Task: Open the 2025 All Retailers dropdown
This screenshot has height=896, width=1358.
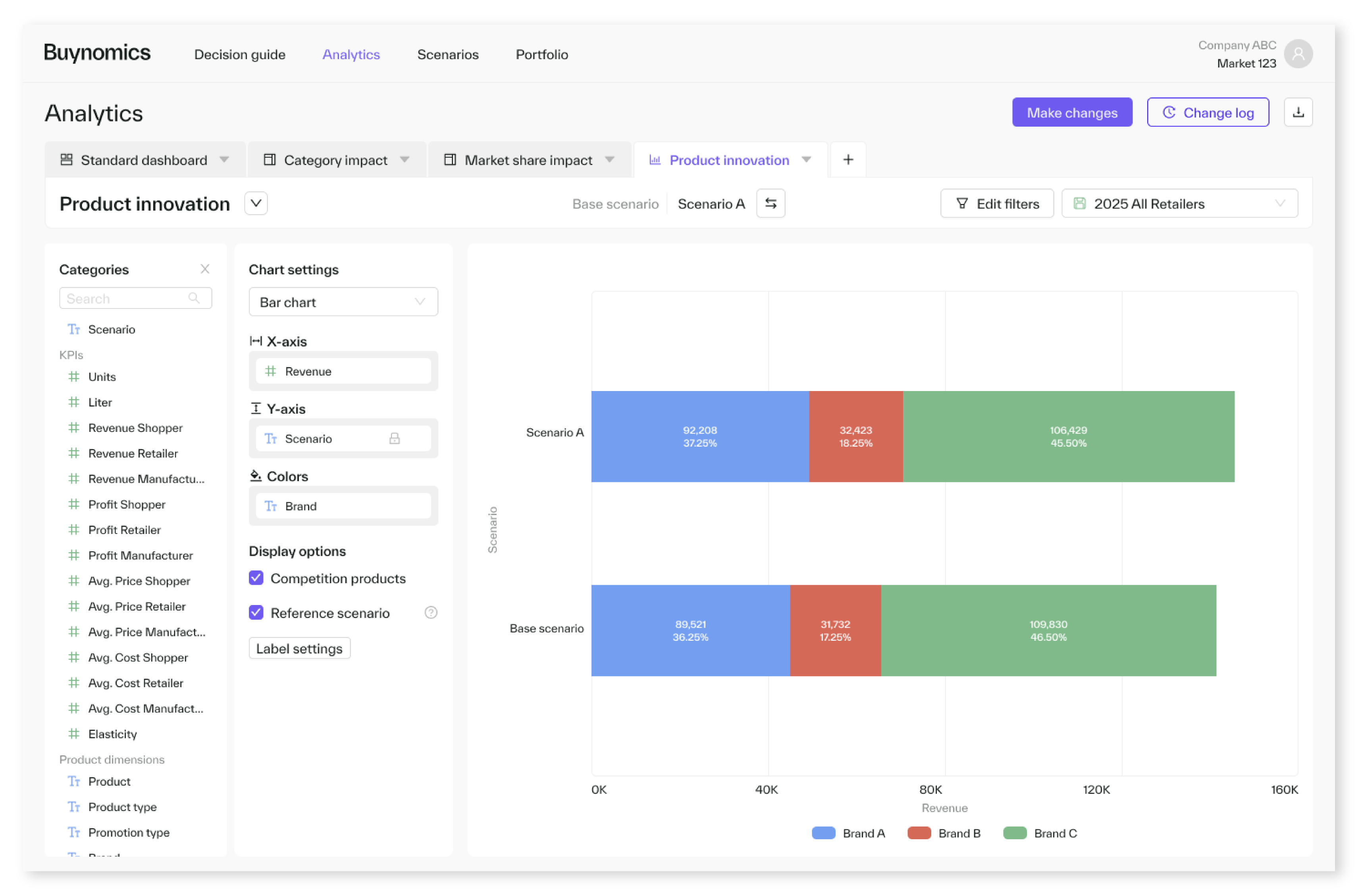Action: pos(1280,203)
